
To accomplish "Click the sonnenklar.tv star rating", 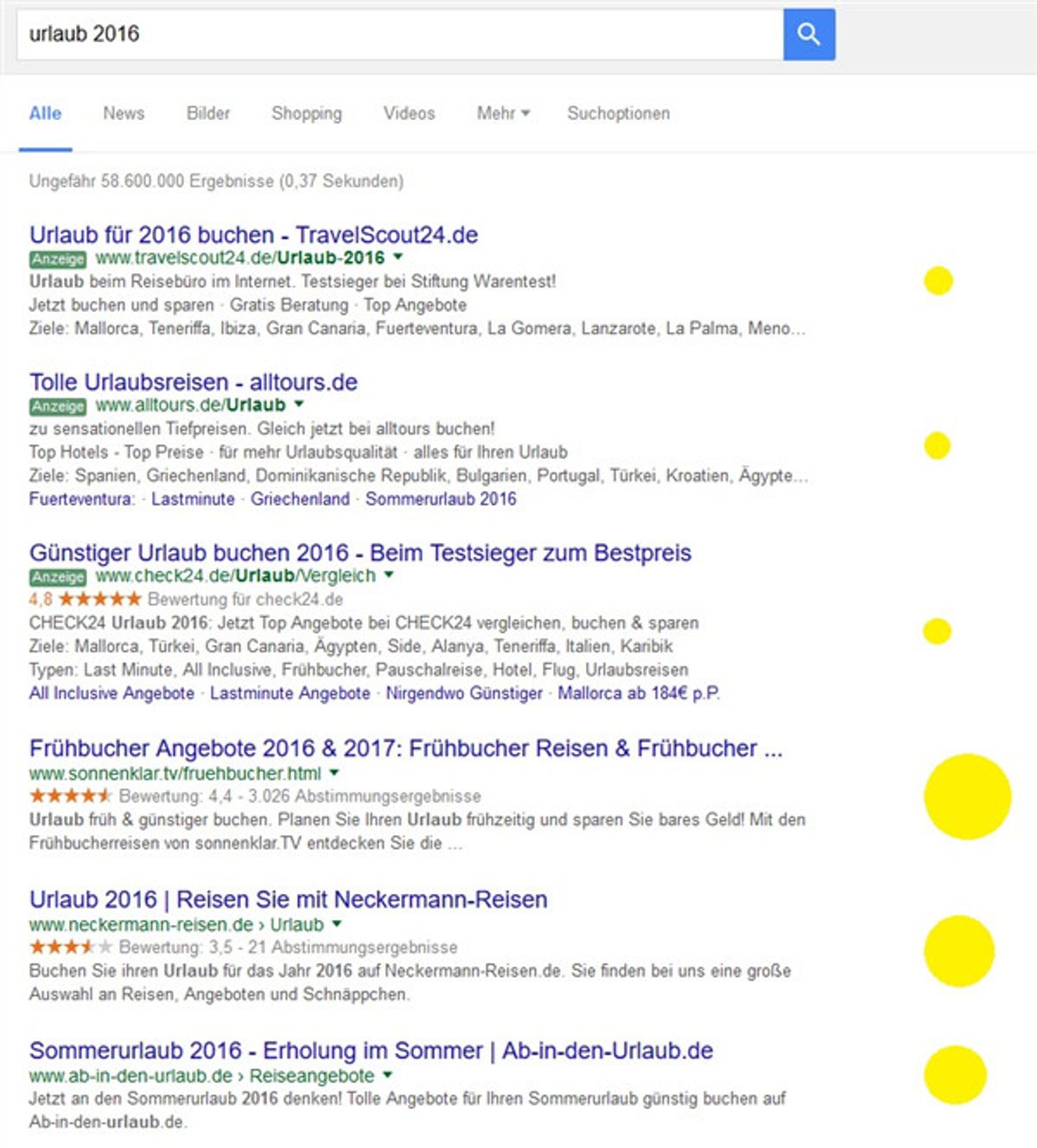I will pos(71,795).
